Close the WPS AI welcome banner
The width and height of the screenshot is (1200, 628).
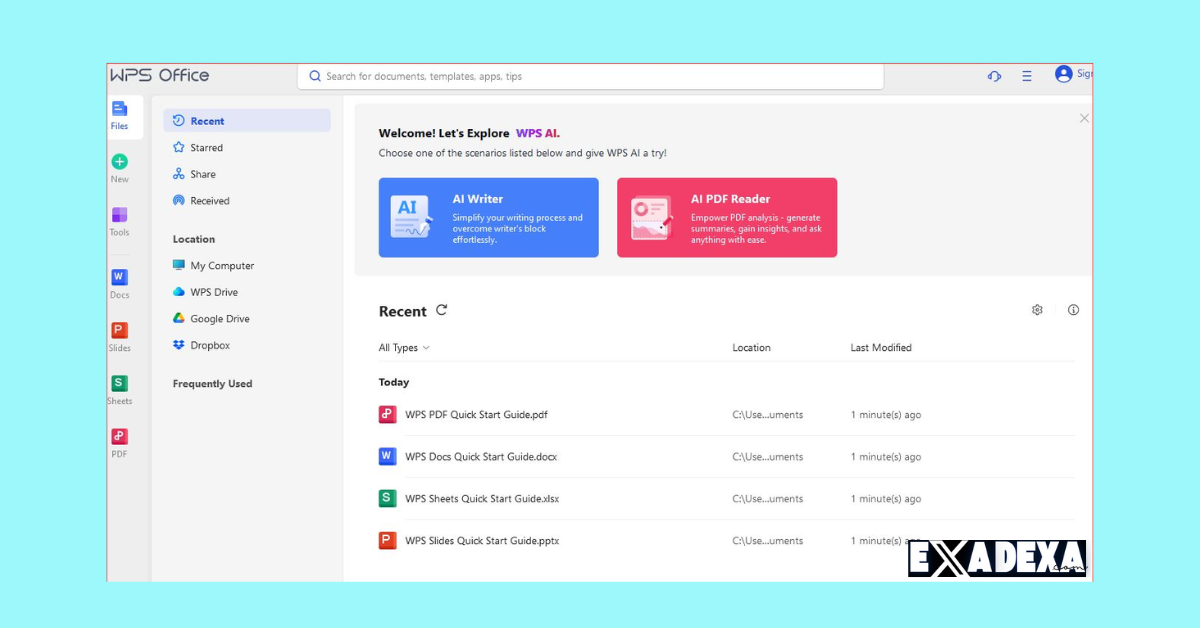(x=1084, y=118)
